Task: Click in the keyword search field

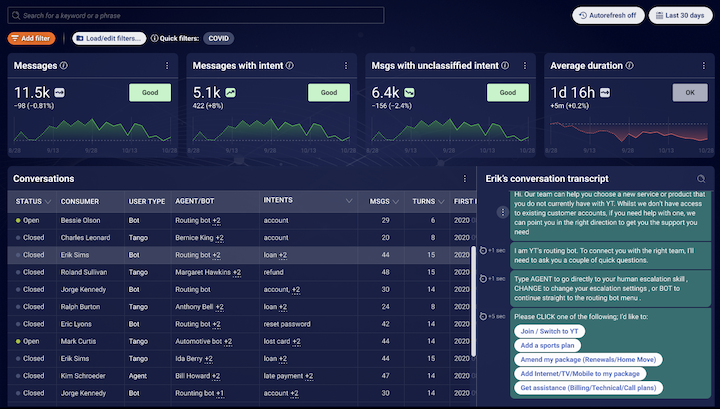Action: pos(196,16)
